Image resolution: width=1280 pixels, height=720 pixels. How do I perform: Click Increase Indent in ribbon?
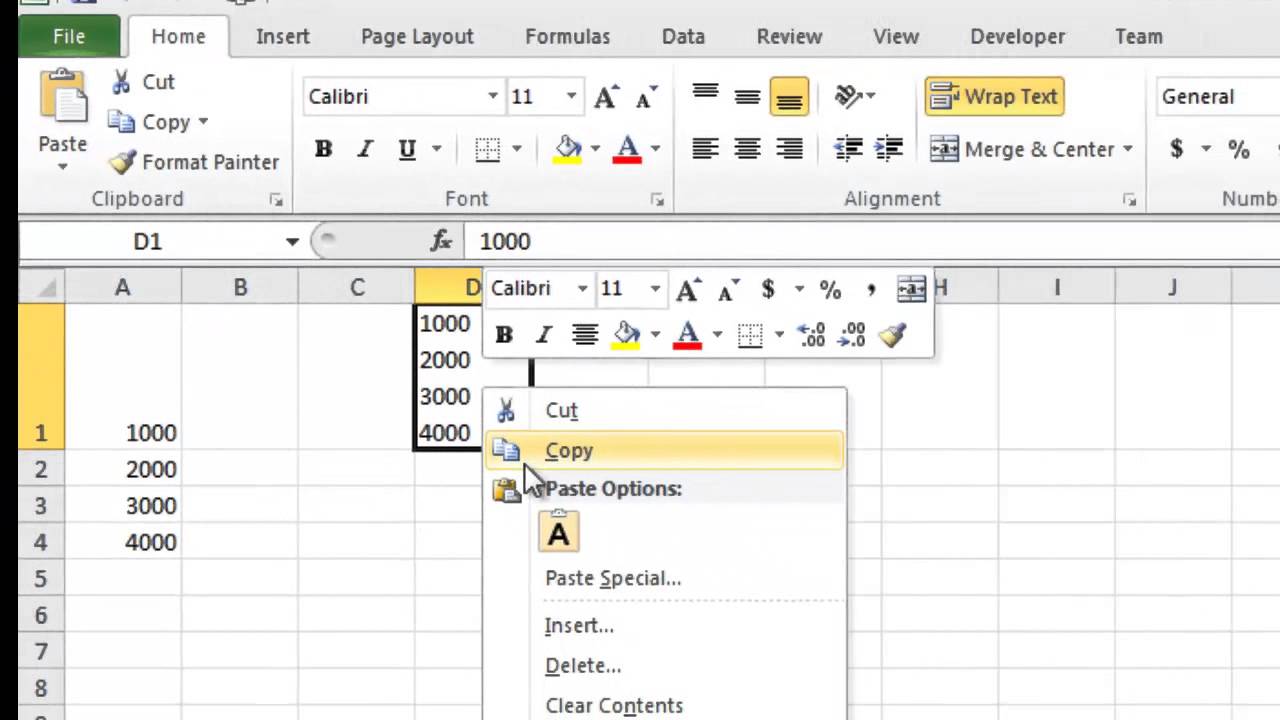pos(889,150)
